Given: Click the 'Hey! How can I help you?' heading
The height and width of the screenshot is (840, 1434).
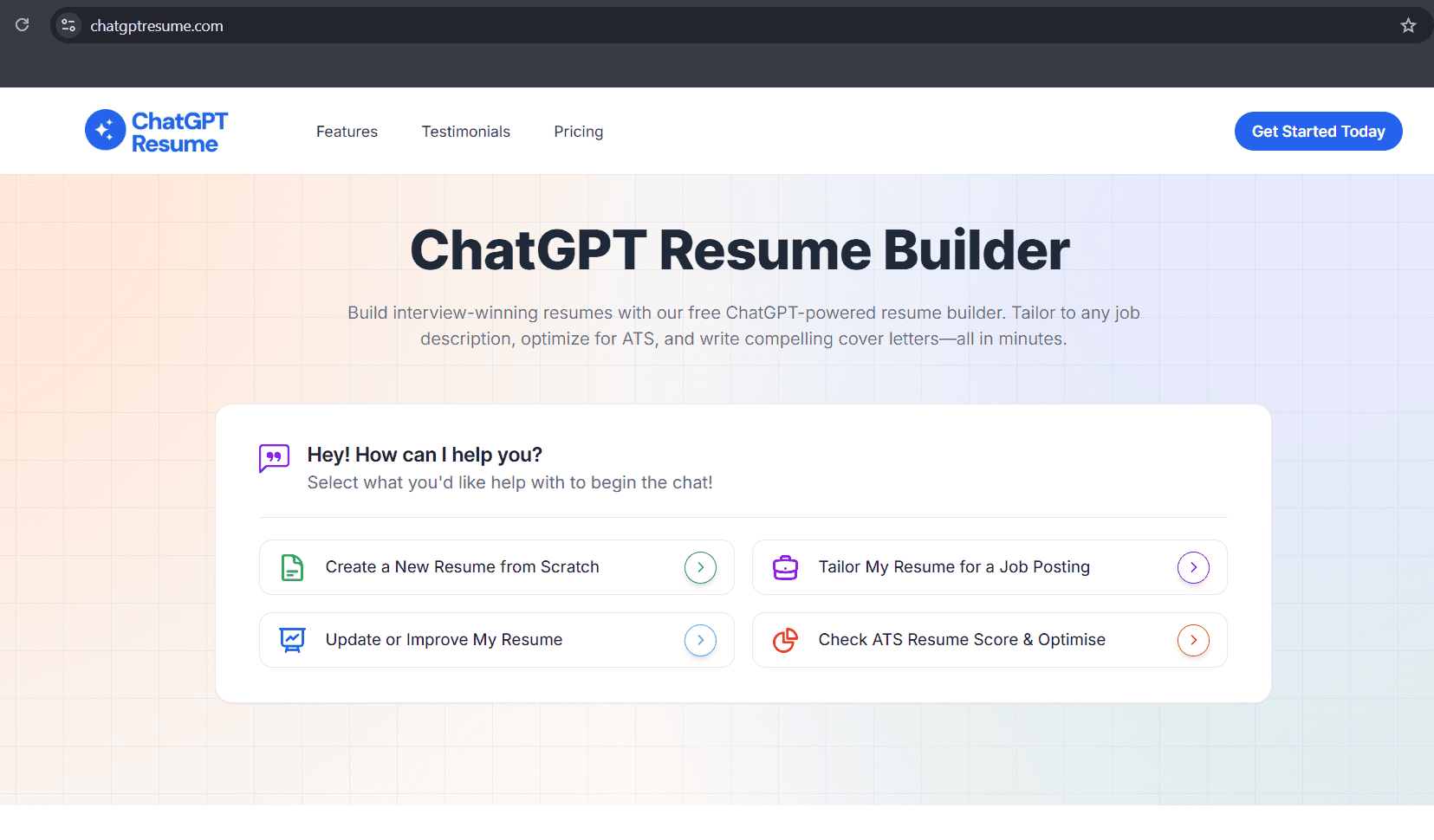Looking at the screenshot, I should 425,455.
